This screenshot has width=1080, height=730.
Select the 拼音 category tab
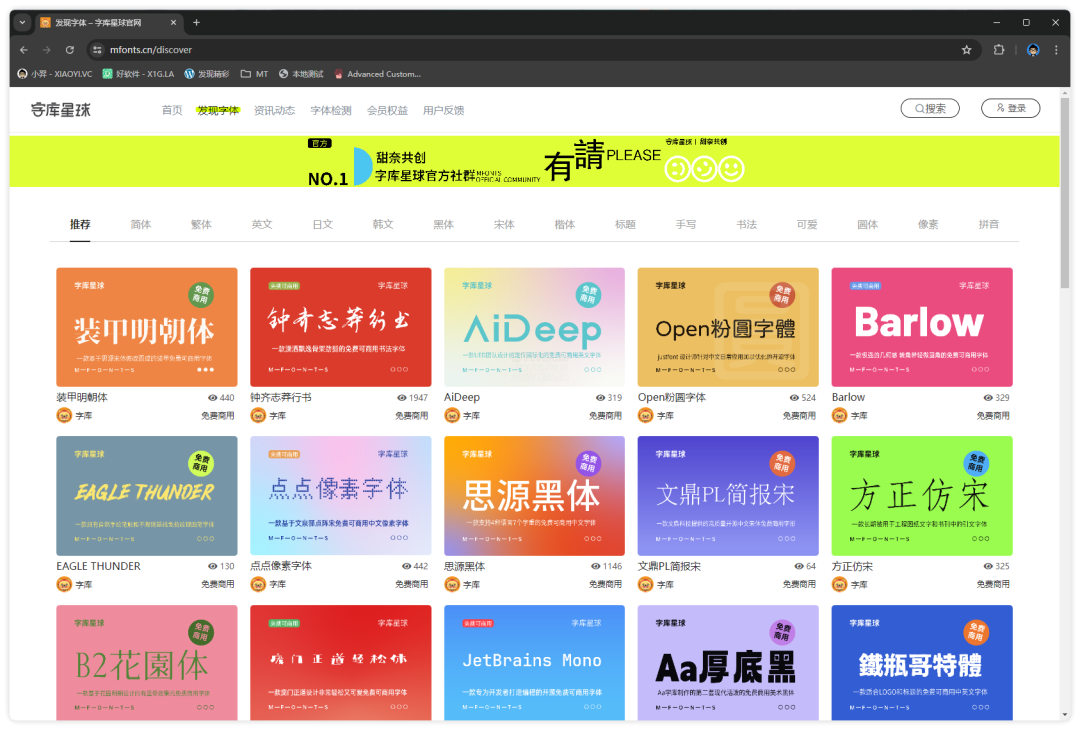tap(988, 225)
